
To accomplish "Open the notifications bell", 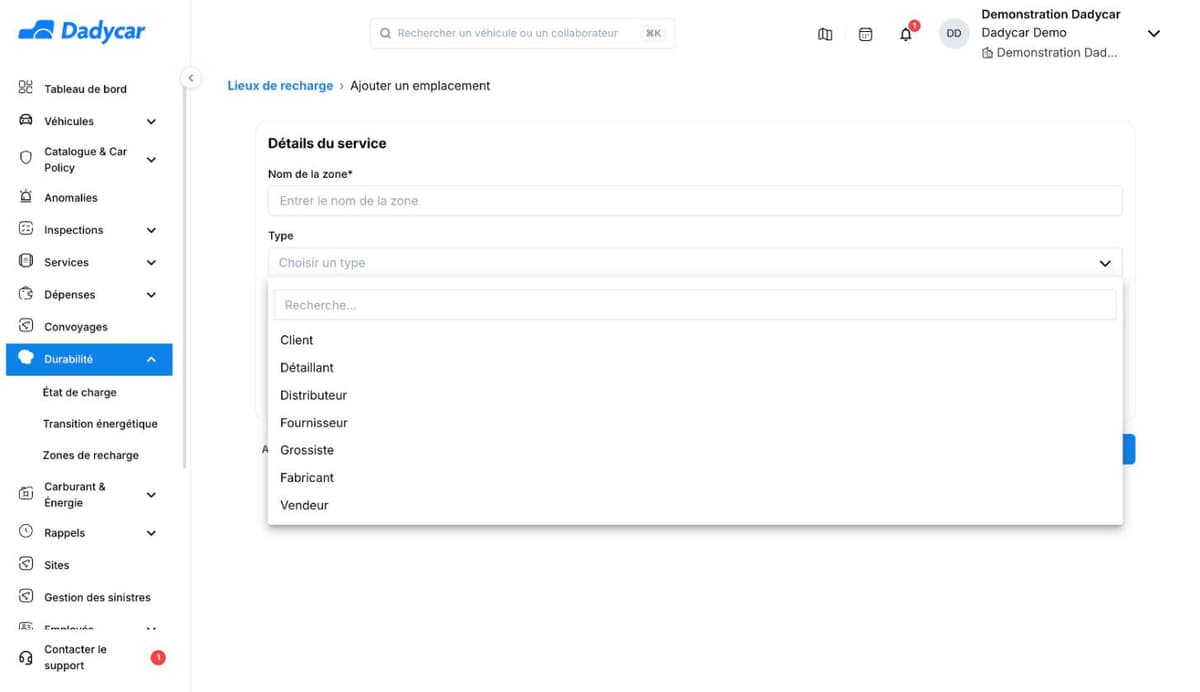I will tap(906, 34).
